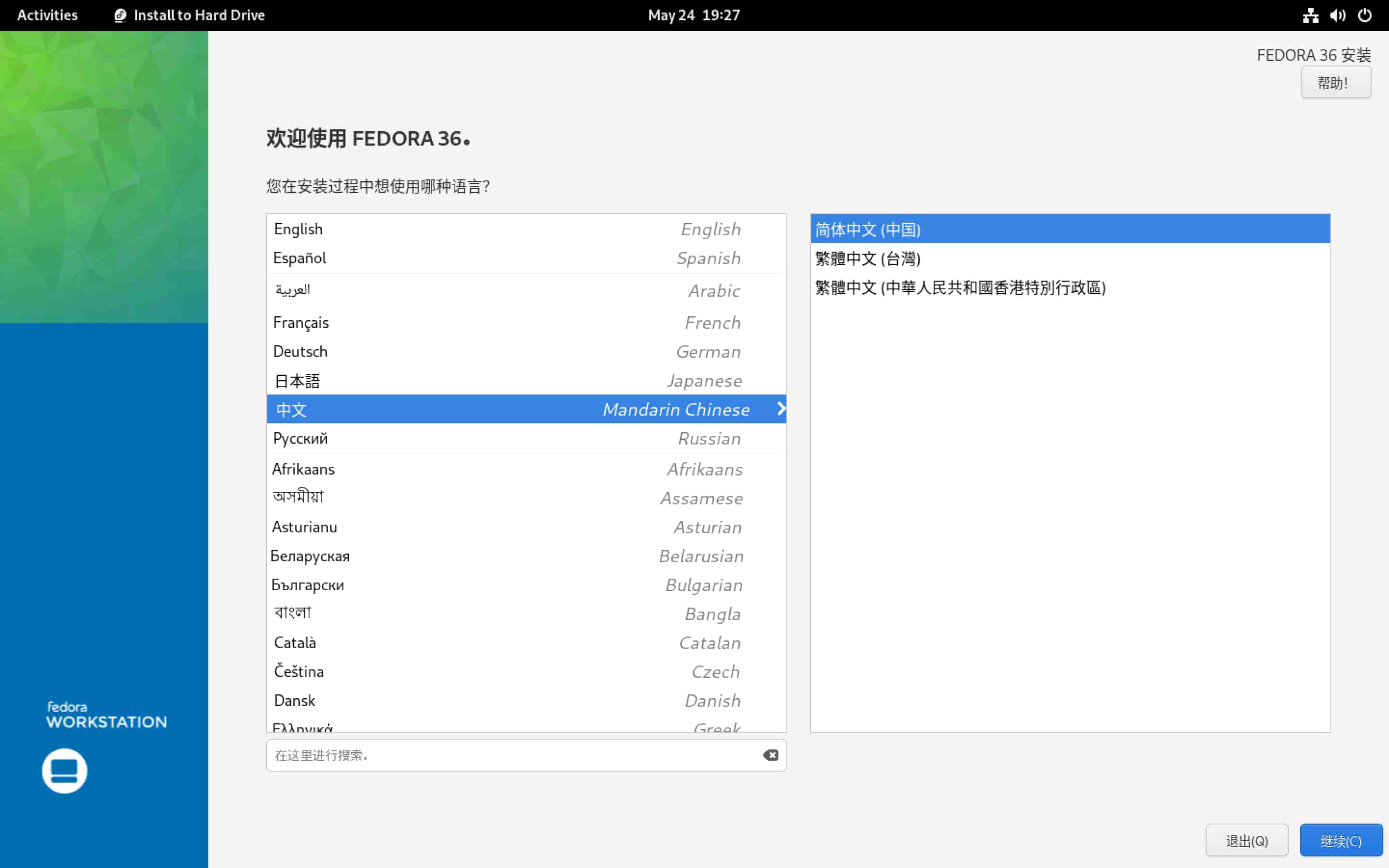Click the 帮助! help button
1389x868 pixels.
1335,82
